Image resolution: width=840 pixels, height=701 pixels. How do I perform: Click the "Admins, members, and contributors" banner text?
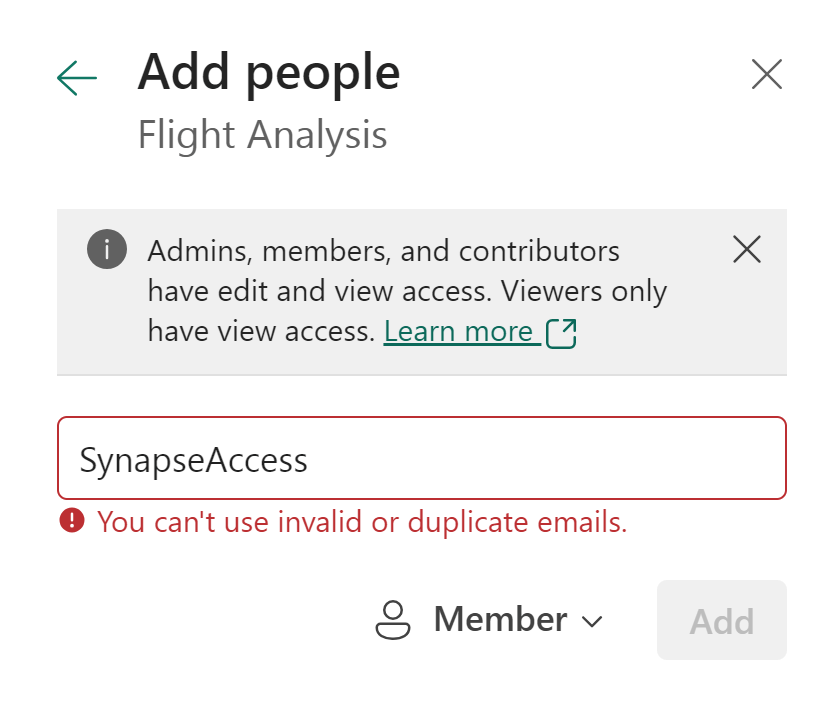click(384, 250)
